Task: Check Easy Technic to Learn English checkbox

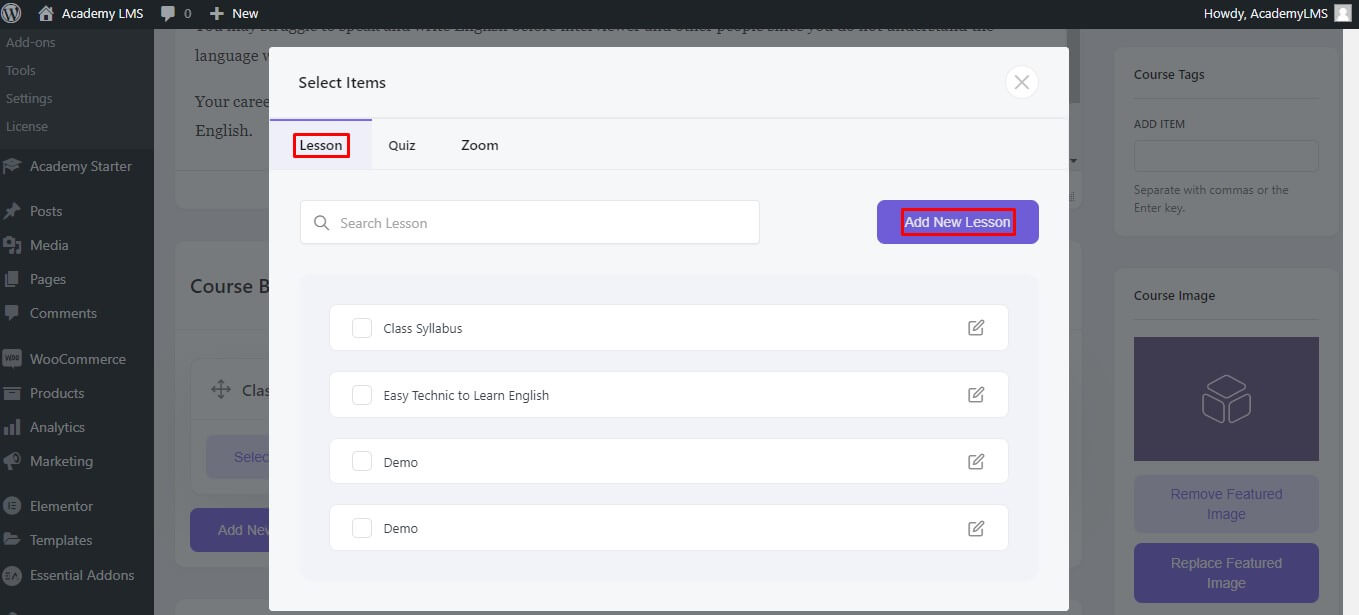Action: pyautogui.click(x=362, y=395)
